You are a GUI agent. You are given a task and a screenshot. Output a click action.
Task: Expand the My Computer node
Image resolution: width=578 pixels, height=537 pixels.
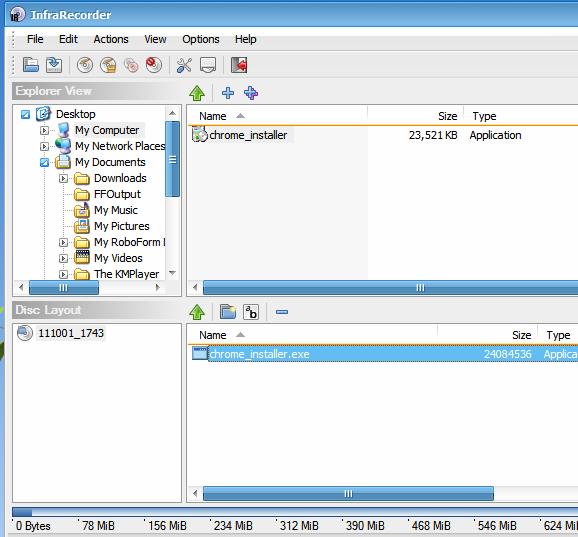tap(44, 130)
